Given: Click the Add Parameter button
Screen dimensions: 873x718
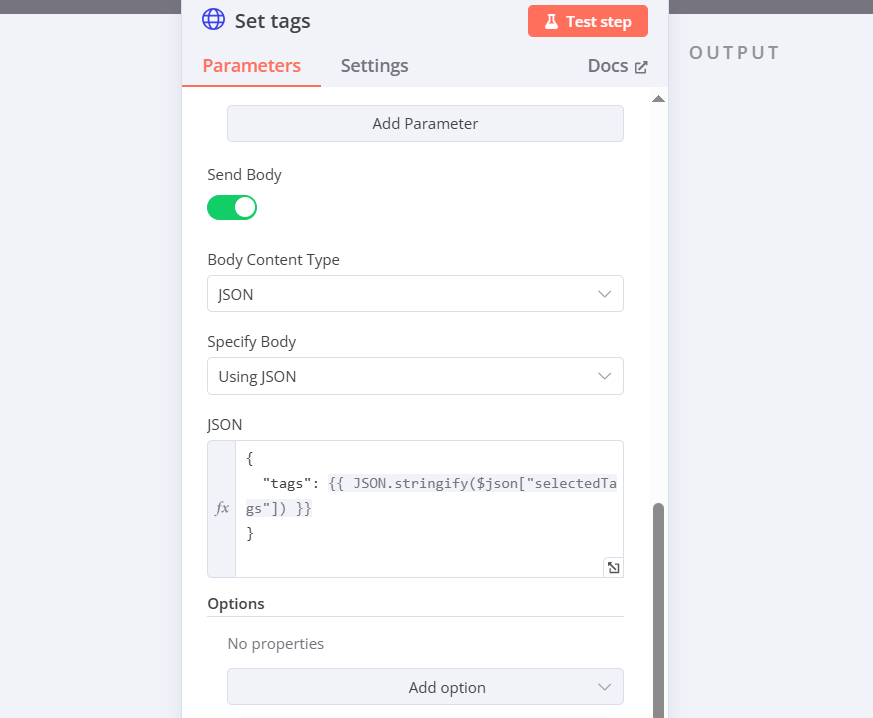Looking at the screenshot, I should 425,124.
